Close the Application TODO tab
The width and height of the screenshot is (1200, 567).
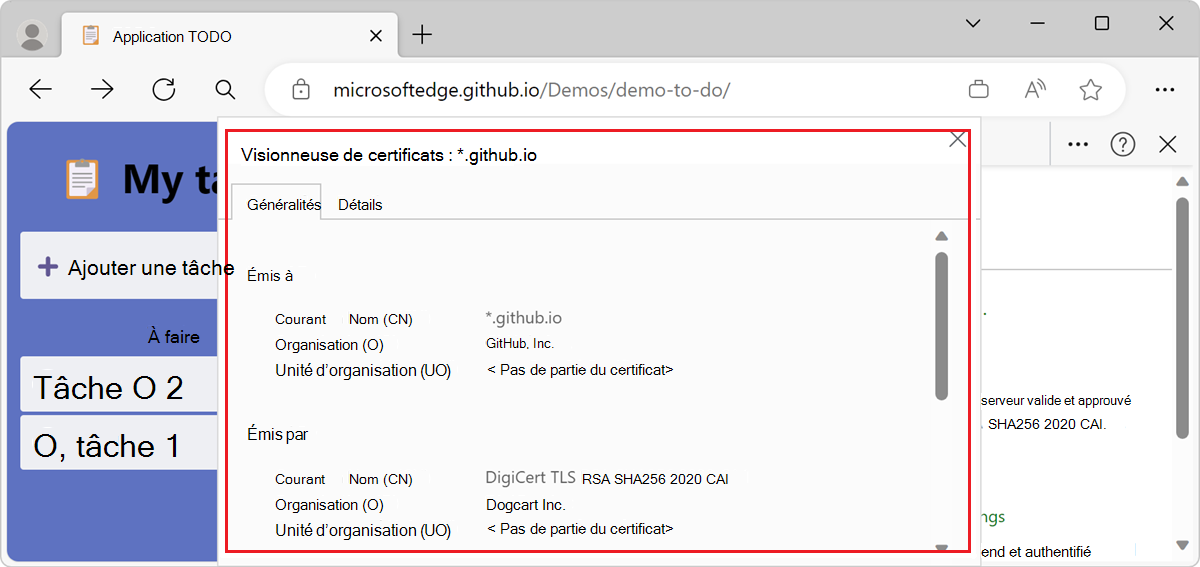[376, 36]
